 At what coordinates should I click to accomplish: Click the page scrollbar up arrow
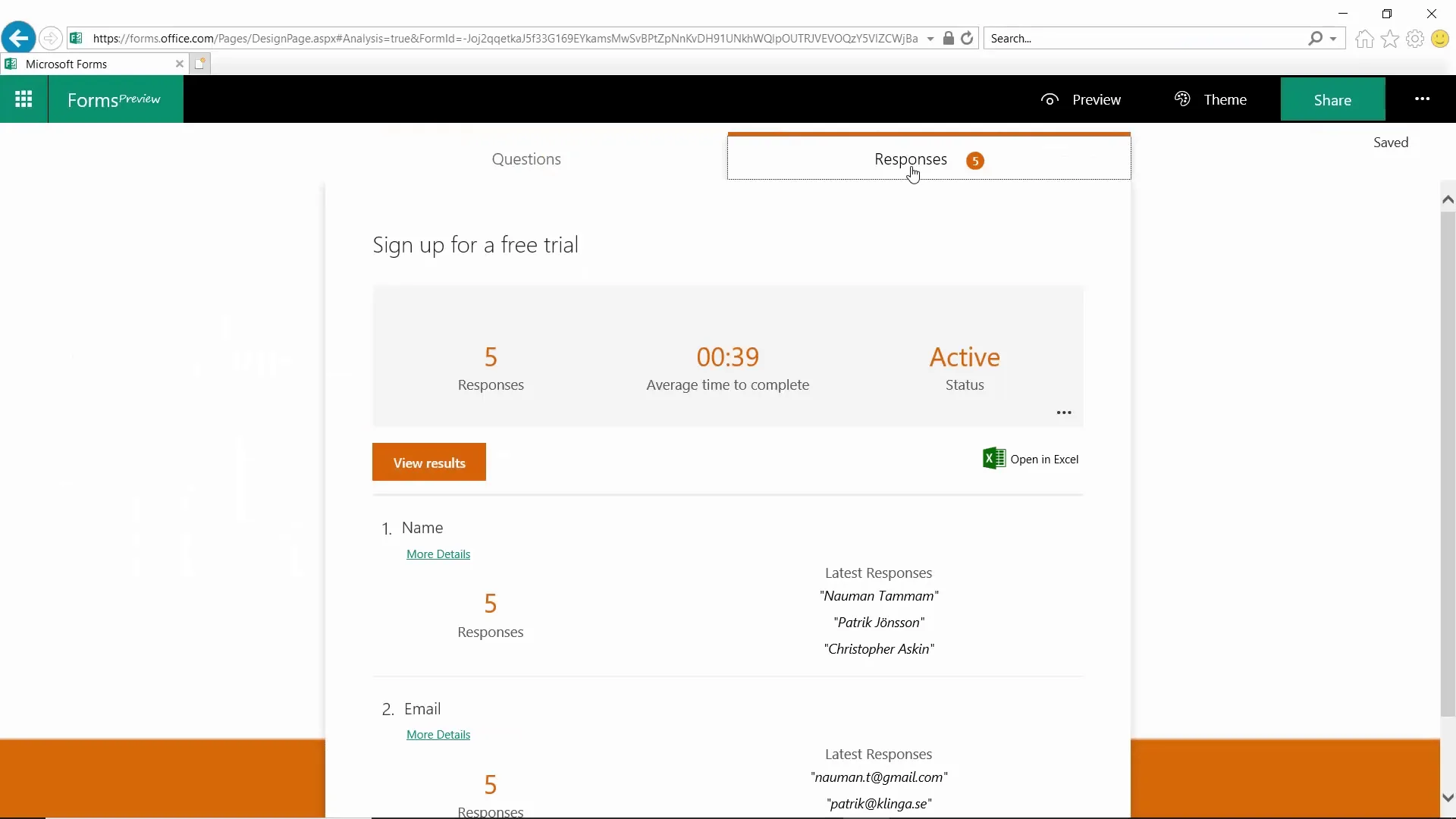pos(1448,199)
